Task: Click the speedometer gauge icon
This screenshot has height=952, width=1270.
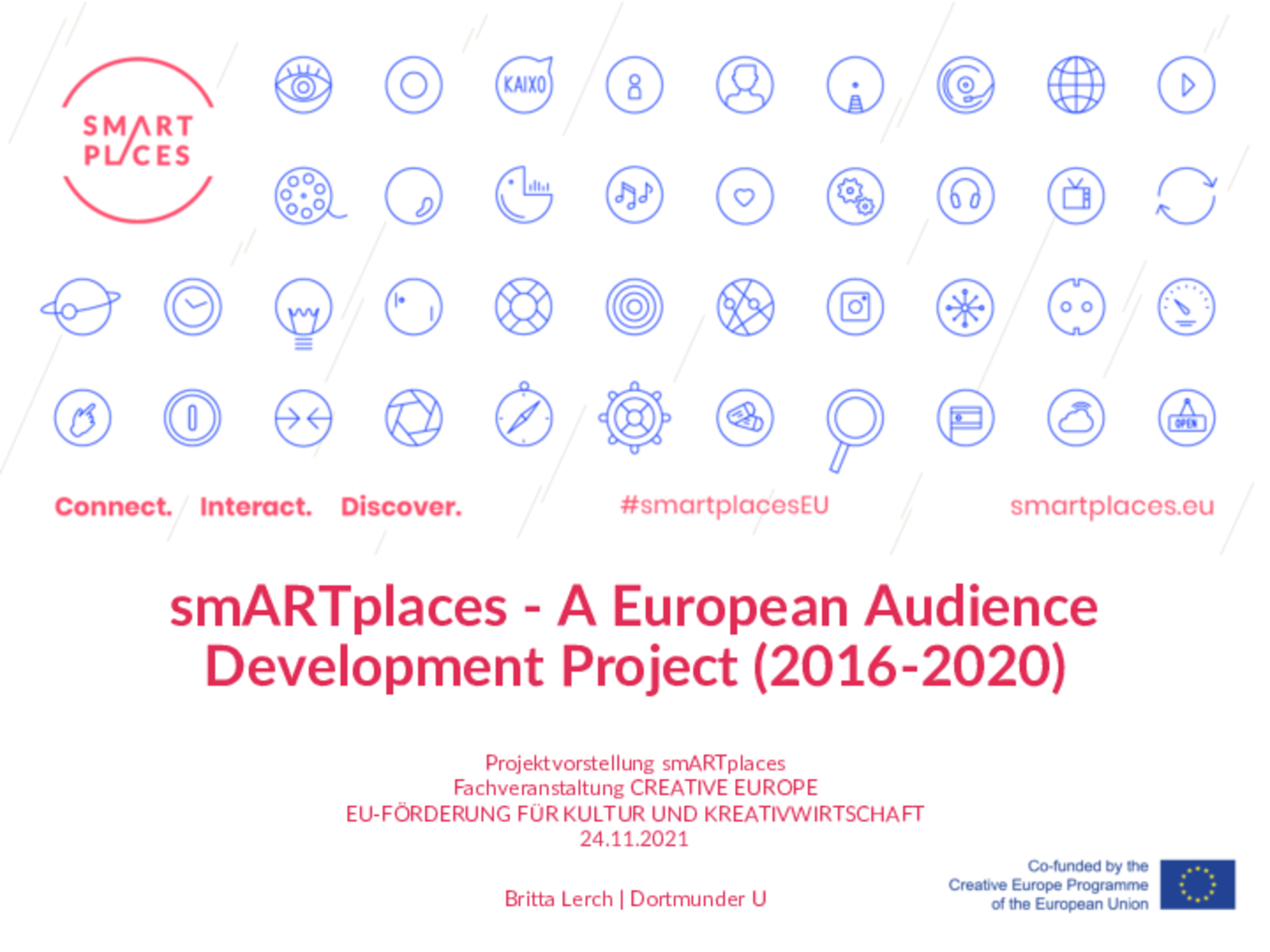Action: (1186, 306)
